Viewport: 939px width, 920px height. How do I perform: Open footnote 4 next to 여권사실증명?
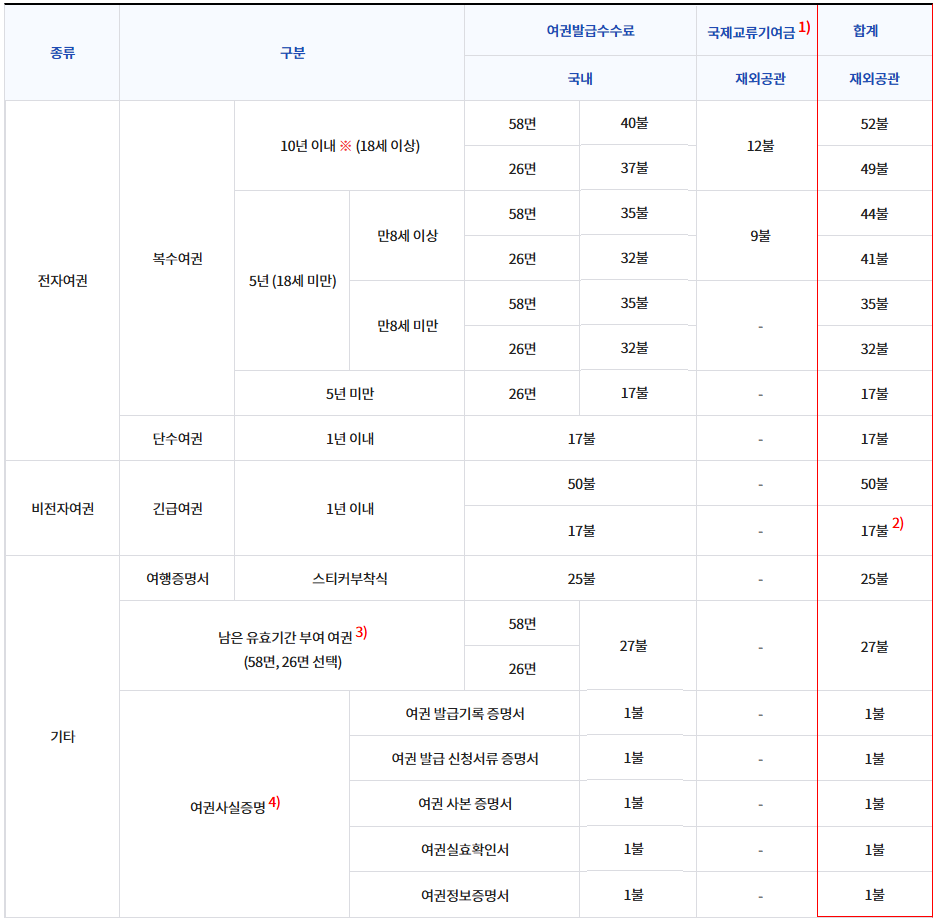[x=274, y=802]
